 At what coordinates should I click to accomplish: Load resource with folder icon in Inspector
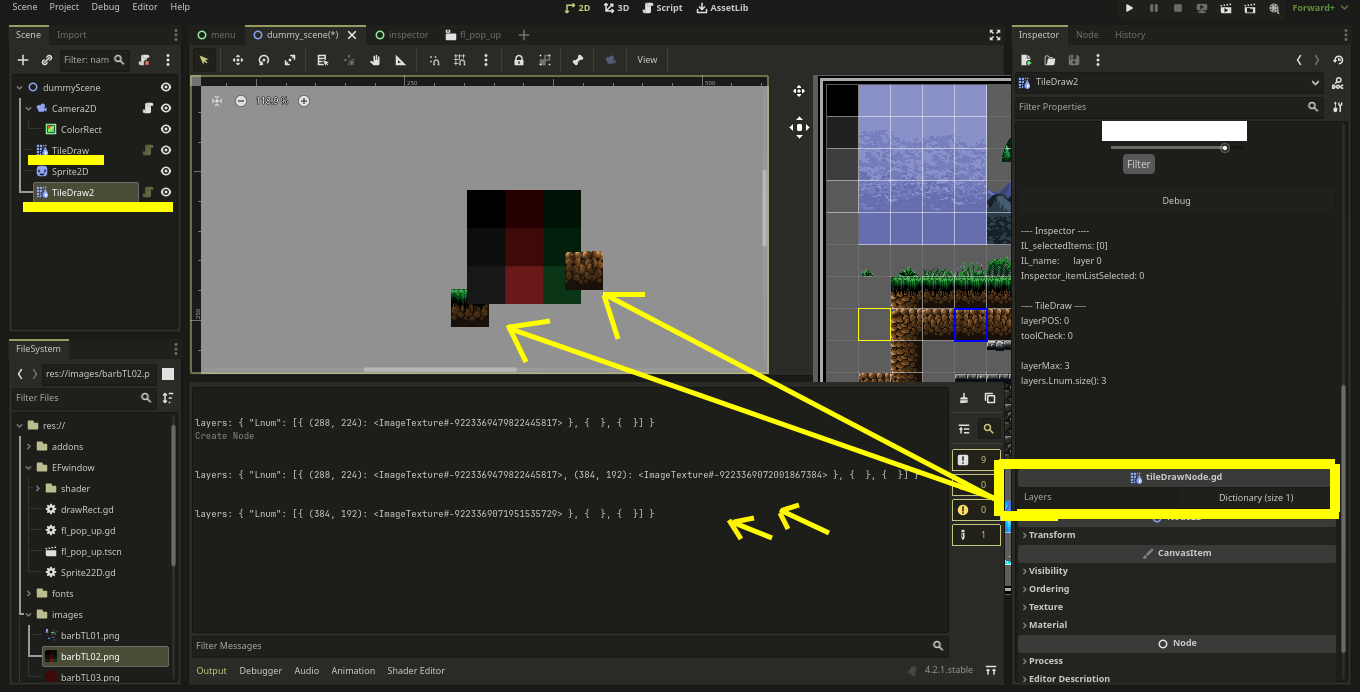1050,60
